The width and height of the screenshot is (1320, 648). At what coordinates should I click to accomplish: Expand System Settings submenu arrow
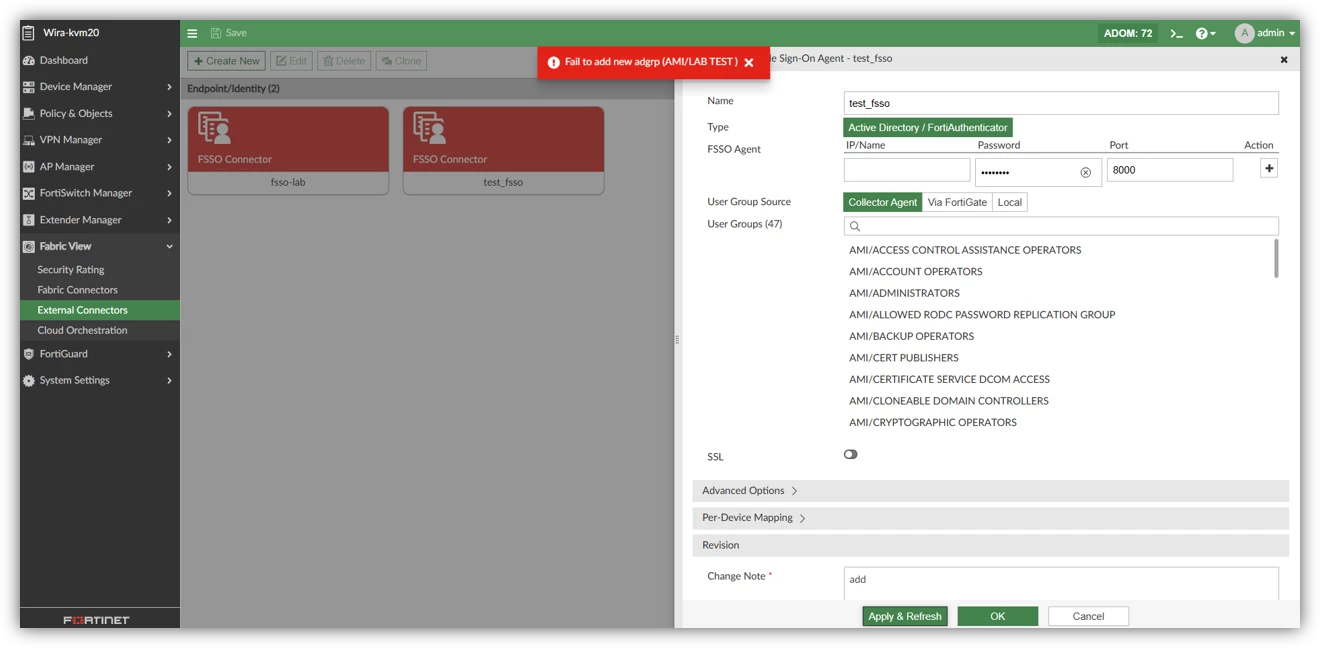tap(170, 381)
